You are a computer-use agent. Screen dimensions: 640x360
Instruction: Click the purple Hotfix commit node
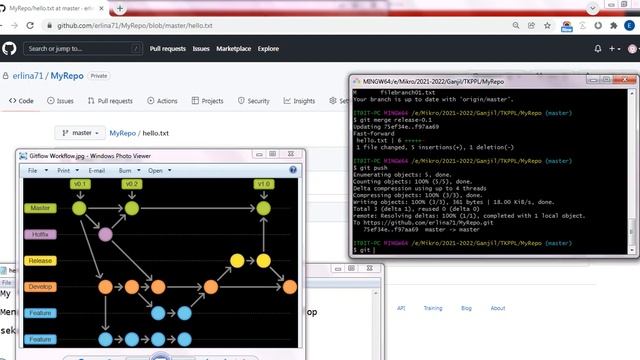pyautogui.click(x=105, y=234)
